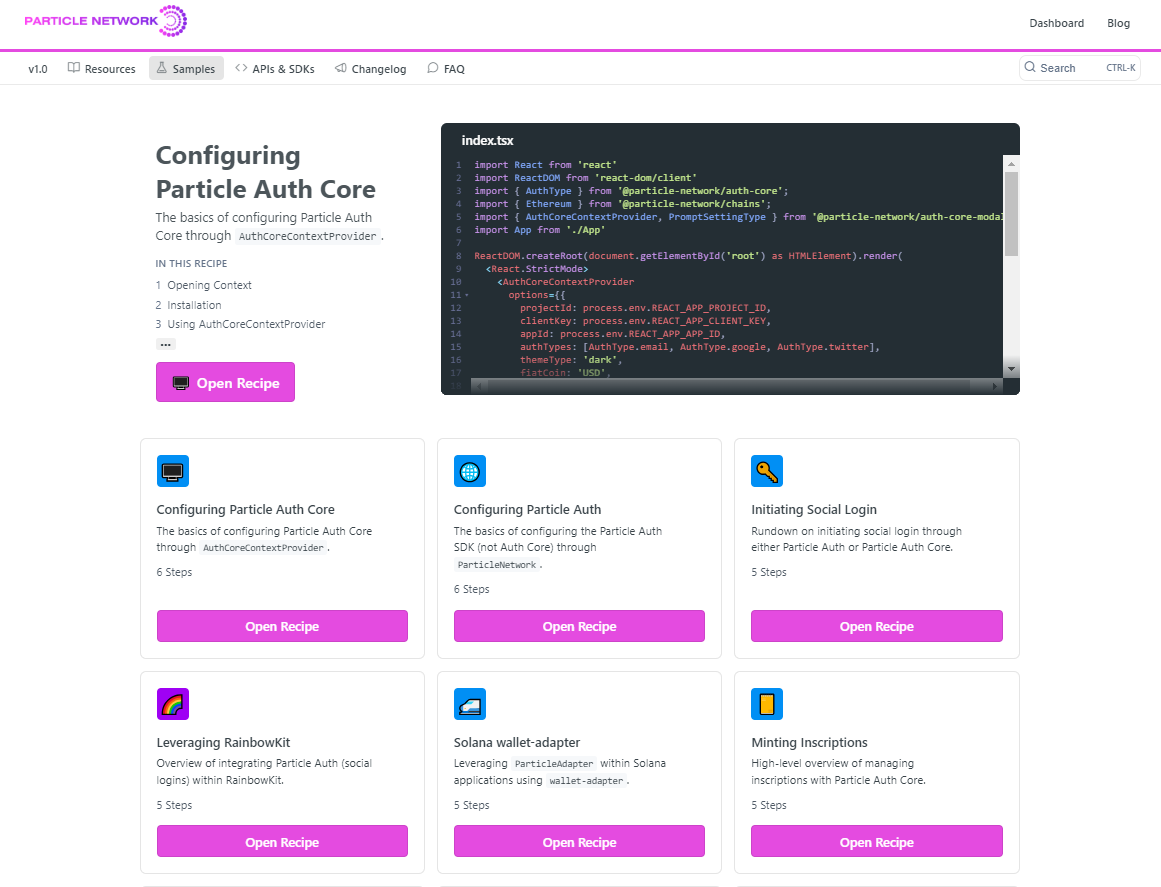Open the v1.0 version selector
Viewport: 1161px width, 887px height.
point(38,69)
